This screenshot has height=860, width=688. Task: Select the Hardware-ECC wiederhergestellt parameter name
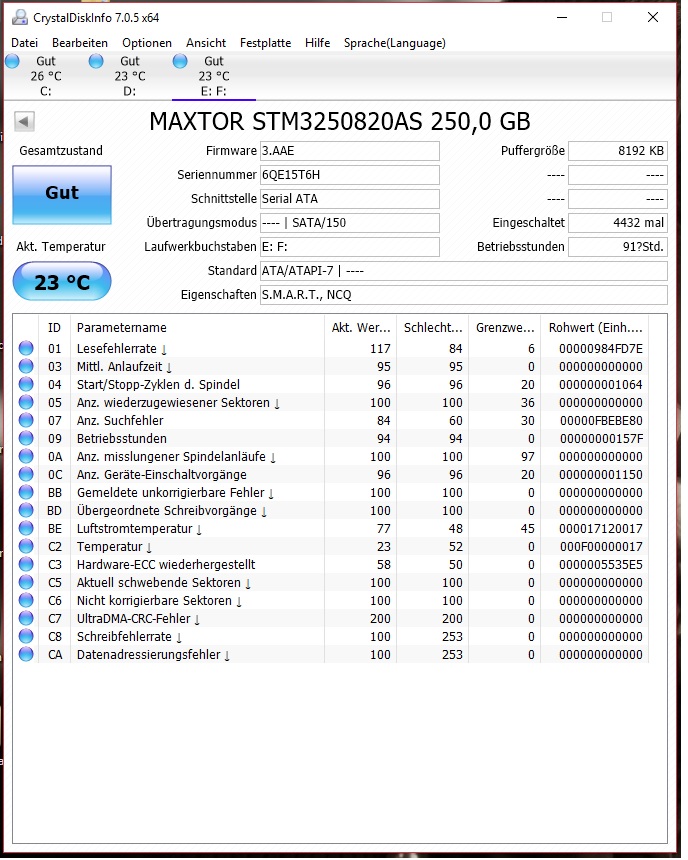pos(166,564)
